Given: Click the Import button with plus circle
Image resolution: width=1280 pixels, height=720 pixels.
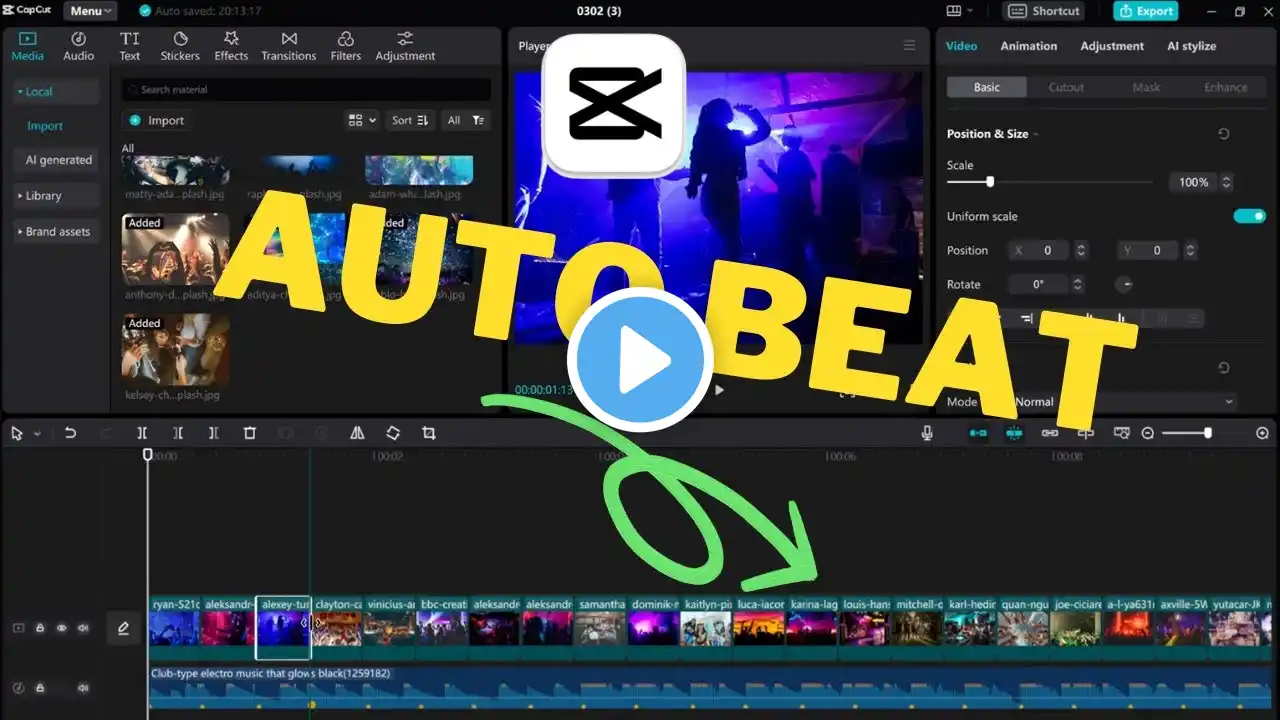Looking at the screenshot, I should [157, 120].
